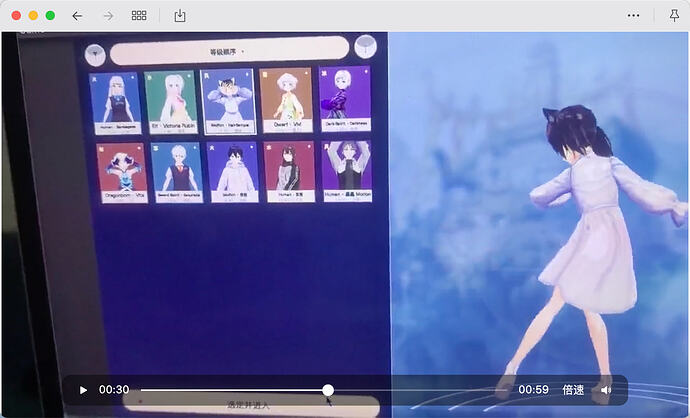The image size is (690, 418).
Task: Play the video
Action: (x=83, y=390)
